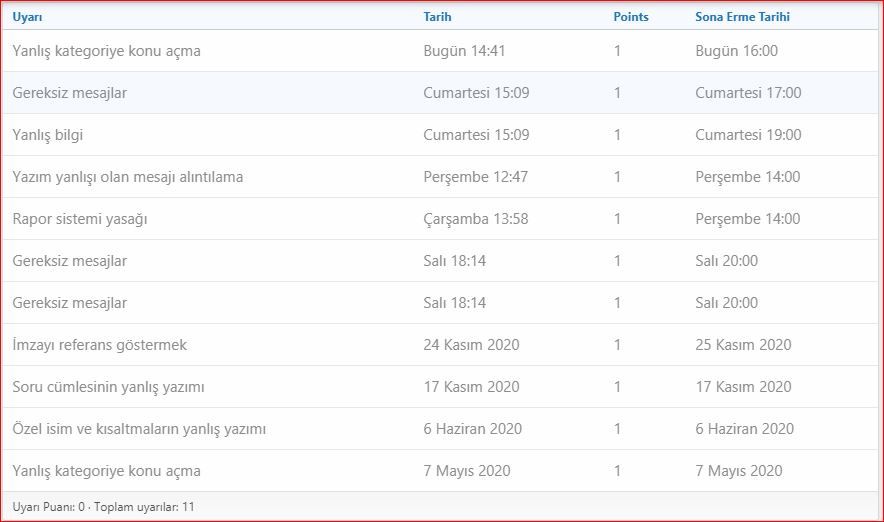Select Özel isim ve kısaltmaların yanlış yazımı

[139, 429]
